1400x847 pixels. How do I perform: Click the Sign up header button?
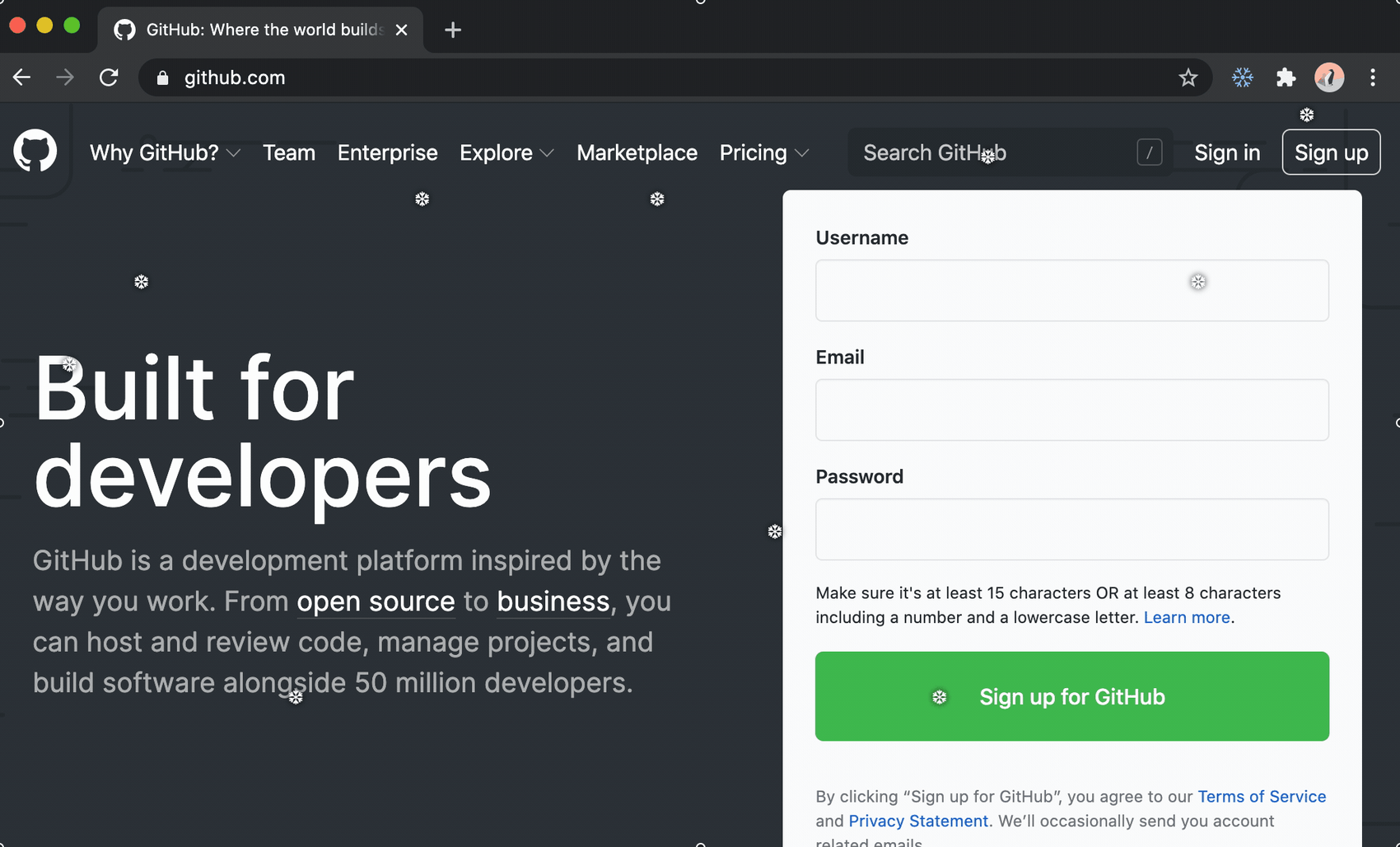(x=1331, y=152)
